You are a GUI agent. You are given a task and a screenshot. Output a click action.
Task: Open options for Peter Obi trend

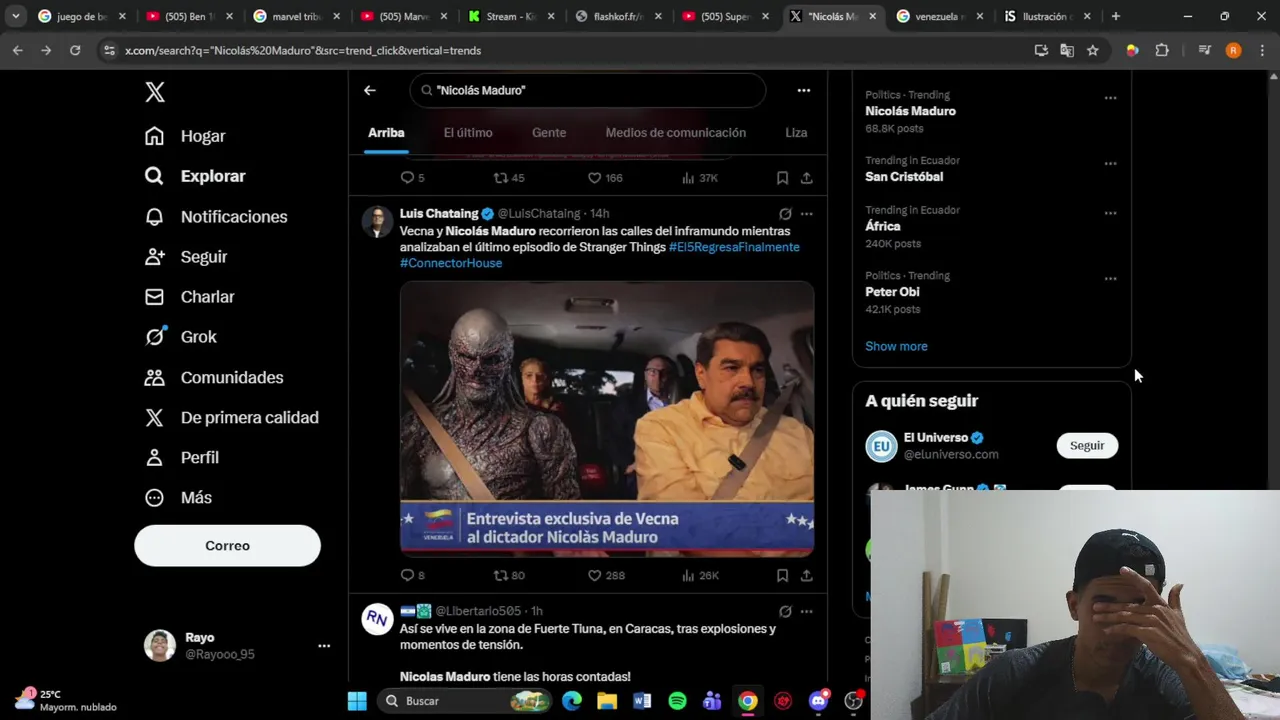pyautogui.click(x=1110, y=279)
